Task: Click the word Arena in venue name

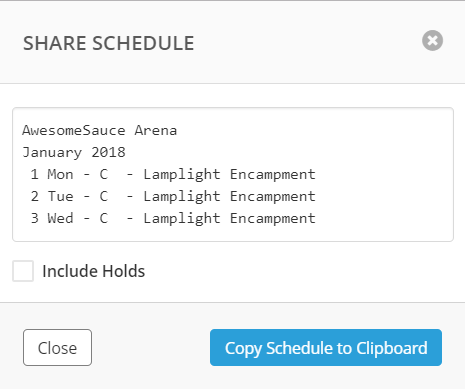Action: click(x=156, y=130)
